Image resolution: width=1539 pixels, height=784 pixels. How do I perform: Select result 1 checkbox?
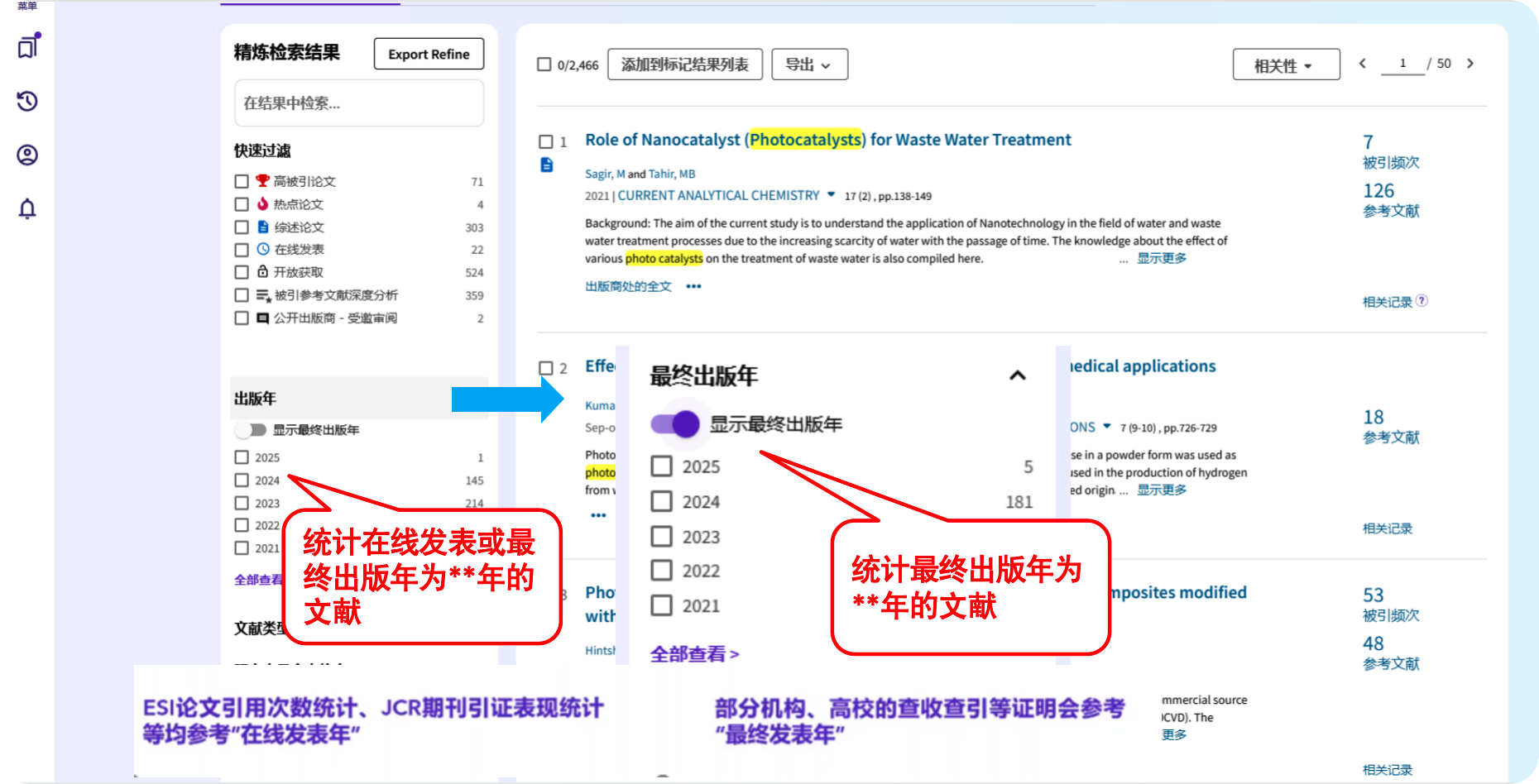pyautogui.click(x=546, y=141)
